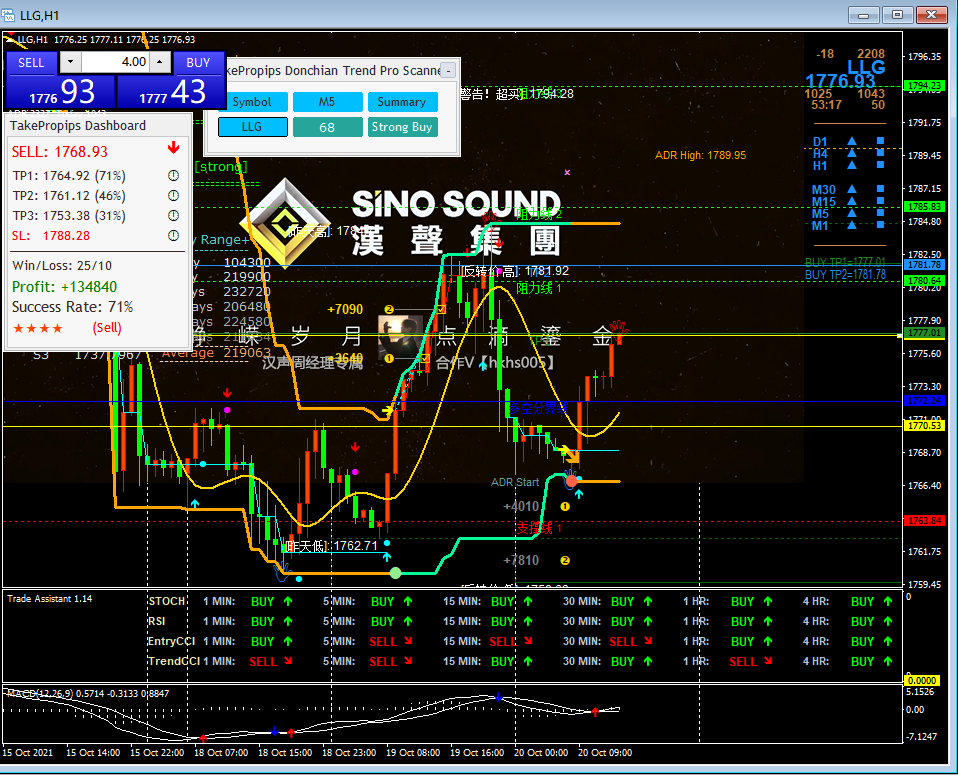Image resolution: width=958 pixels, height=775 pixels.
Task: Click the EntryCCI 30 MIN SELL signal
Action: (631, 641)
